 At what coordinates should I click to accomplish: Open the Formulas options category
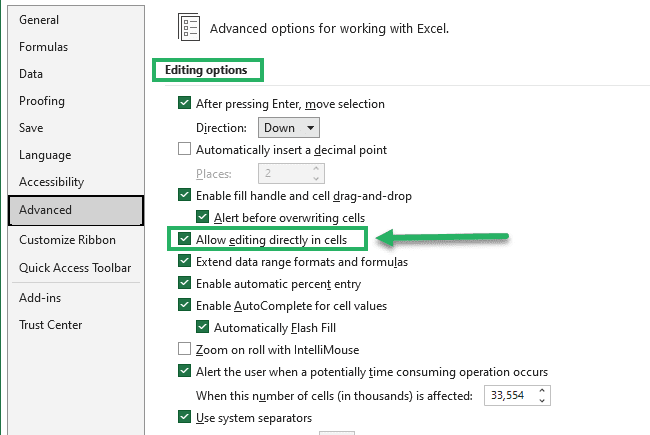(44, 47)
